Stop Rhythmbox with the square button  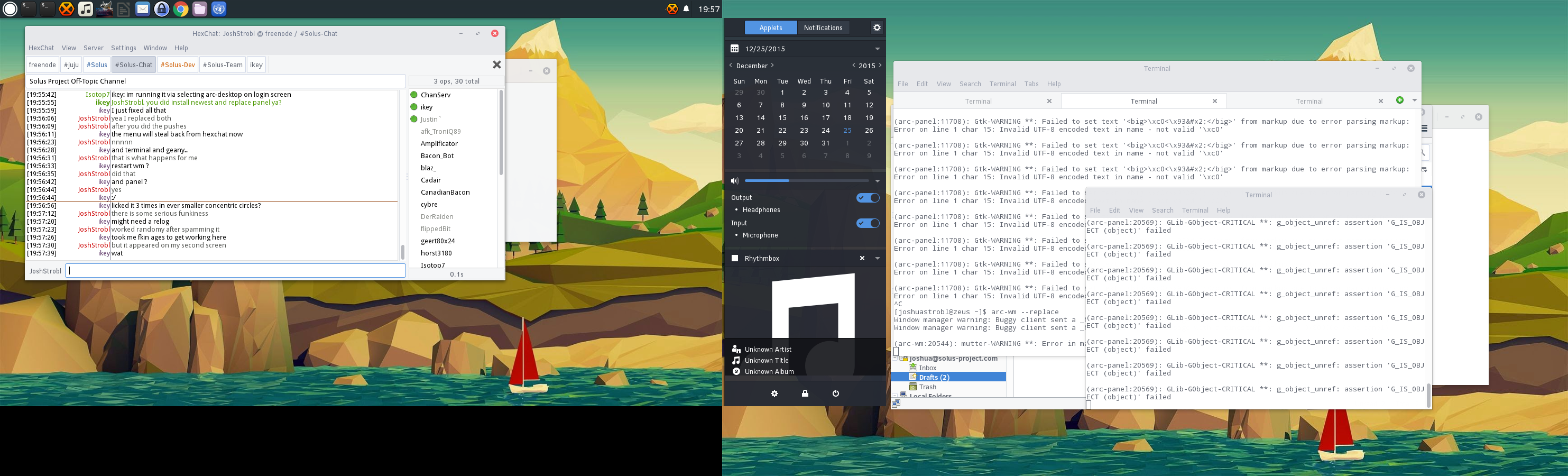coord(735,259)
